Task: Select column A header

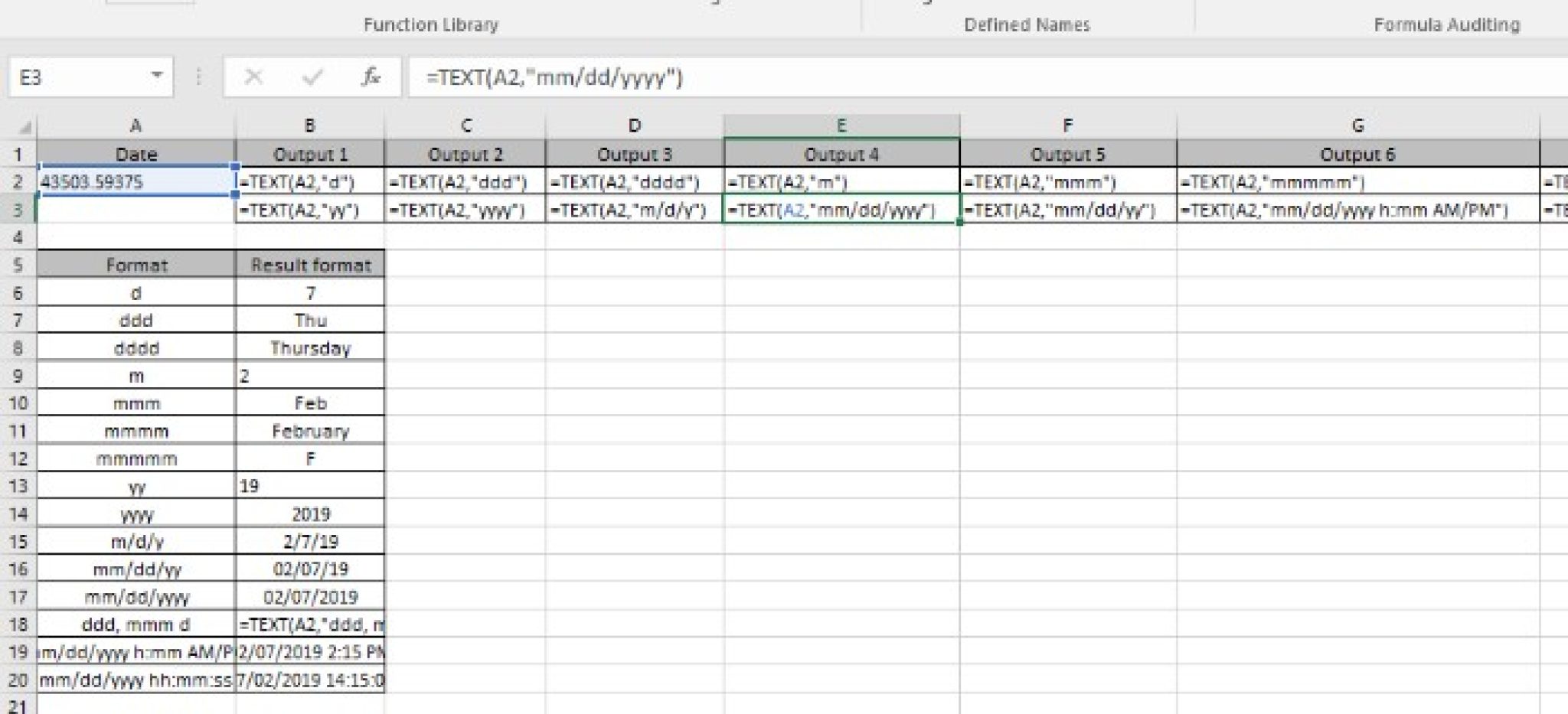Action: pyautogui.click(x=136, y=126)
